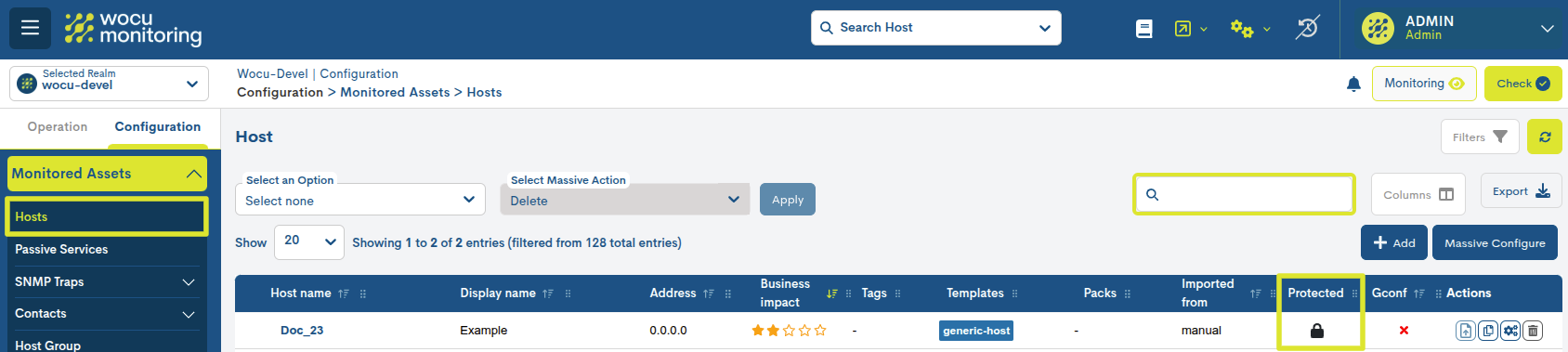1568x352 pixels.
Task: Click the Monitored Assets breadcrumb
Action: tap(395, 92)
